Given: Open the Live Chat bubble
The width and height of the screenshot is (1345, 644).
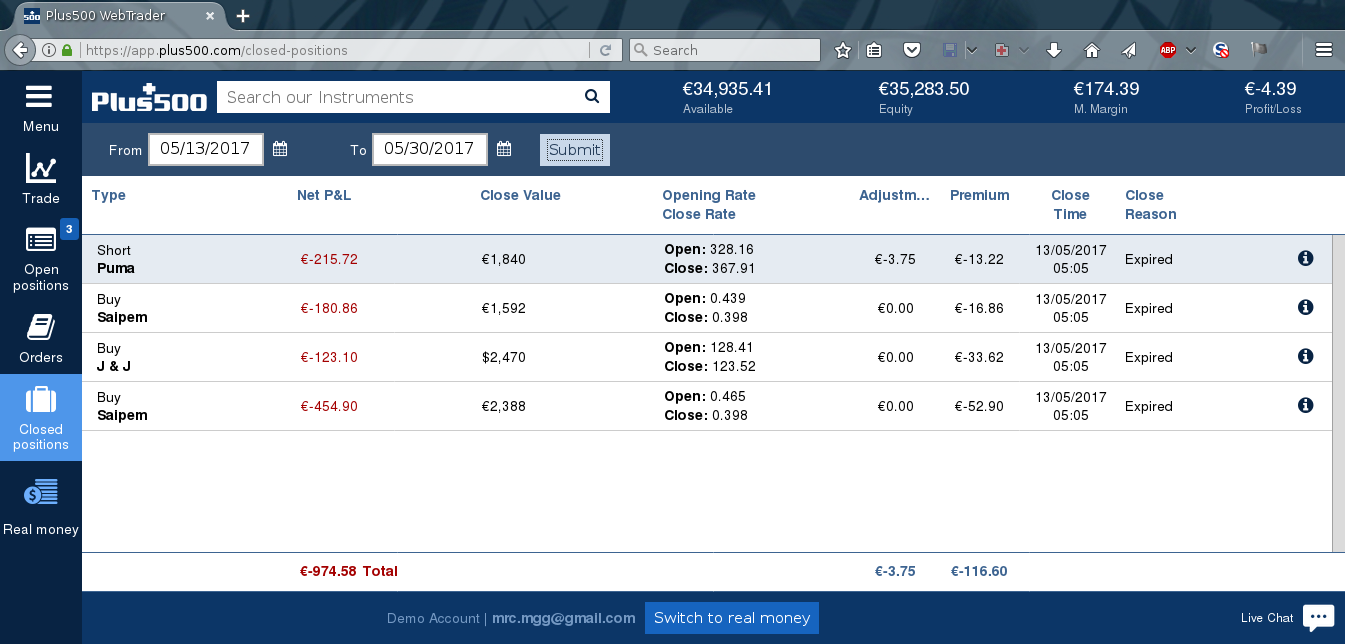Looking at the screenshot, I should coord(1318,617).
